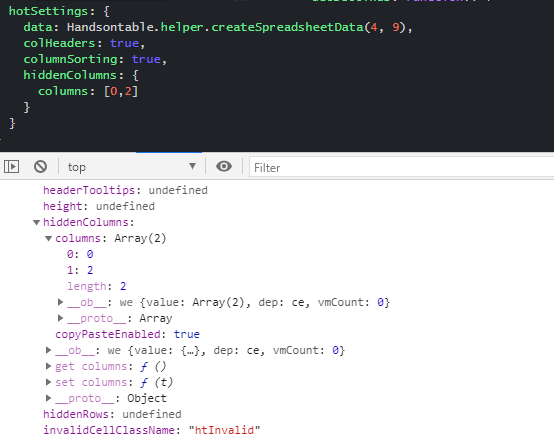The width and height of the screenshot is (554, 437).
Task: Click the columnSorting: true code line
Action: (x=95, y=59)
